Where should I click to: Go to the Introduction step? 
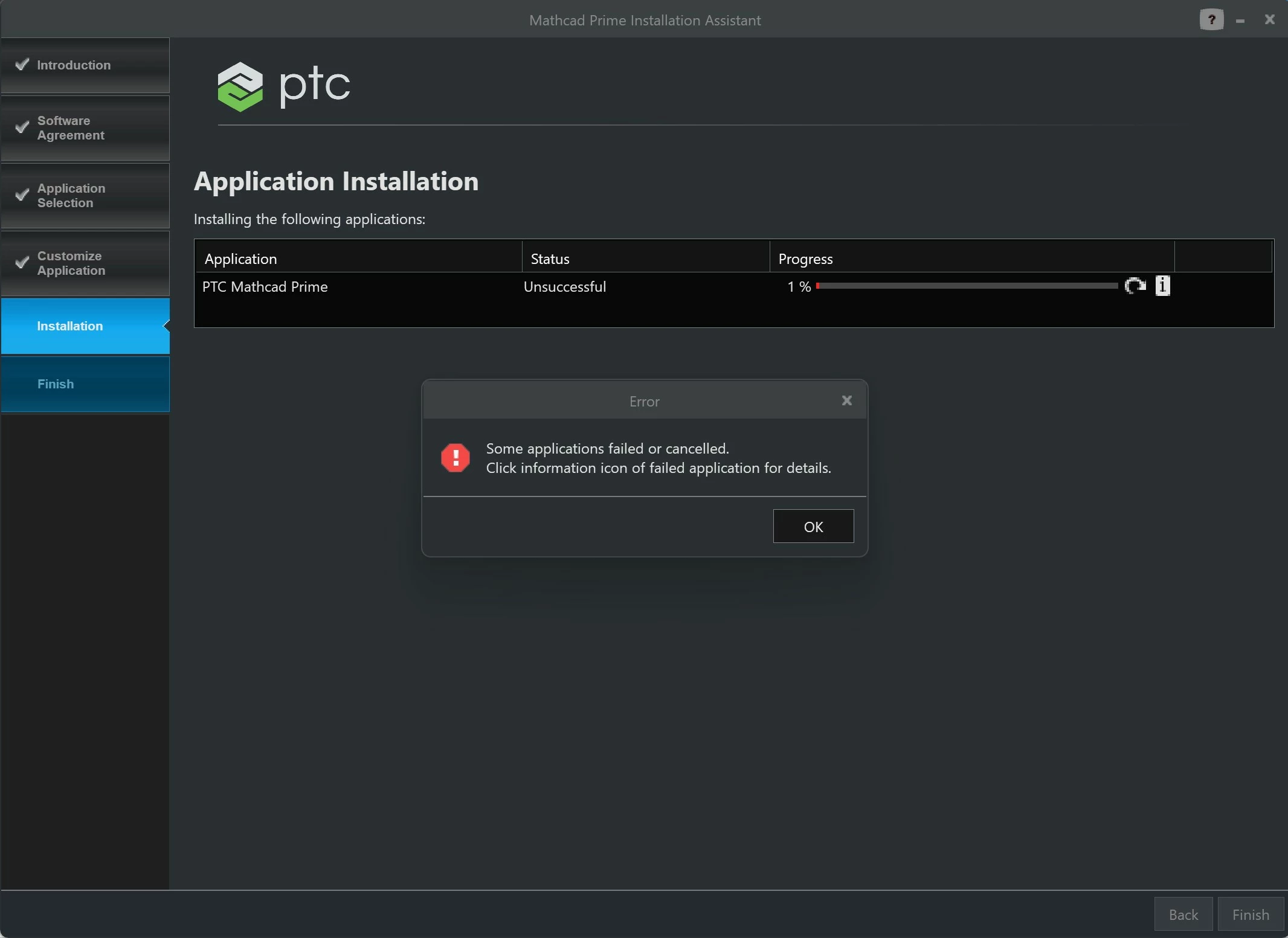74,65
